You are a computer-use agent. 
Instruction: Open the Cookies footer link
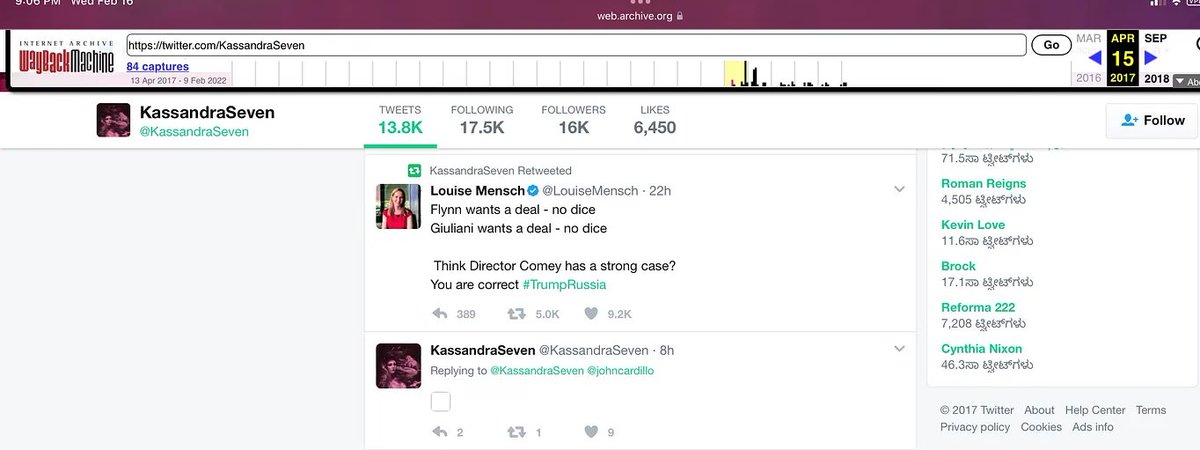pos(1041,427)
